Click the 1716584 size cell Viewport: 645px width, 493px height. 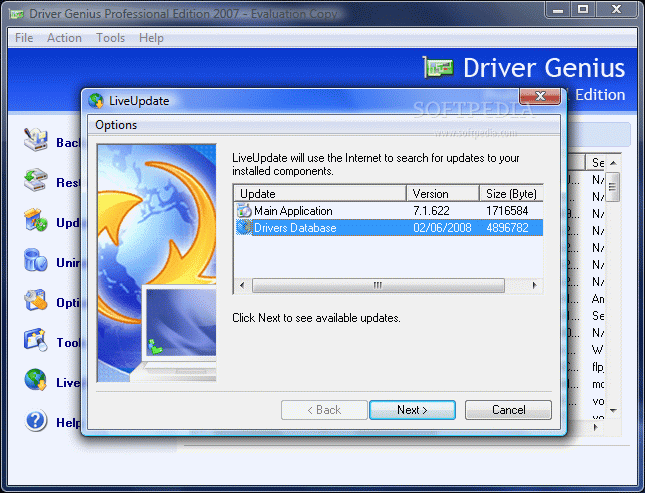(x=507, y=211)
